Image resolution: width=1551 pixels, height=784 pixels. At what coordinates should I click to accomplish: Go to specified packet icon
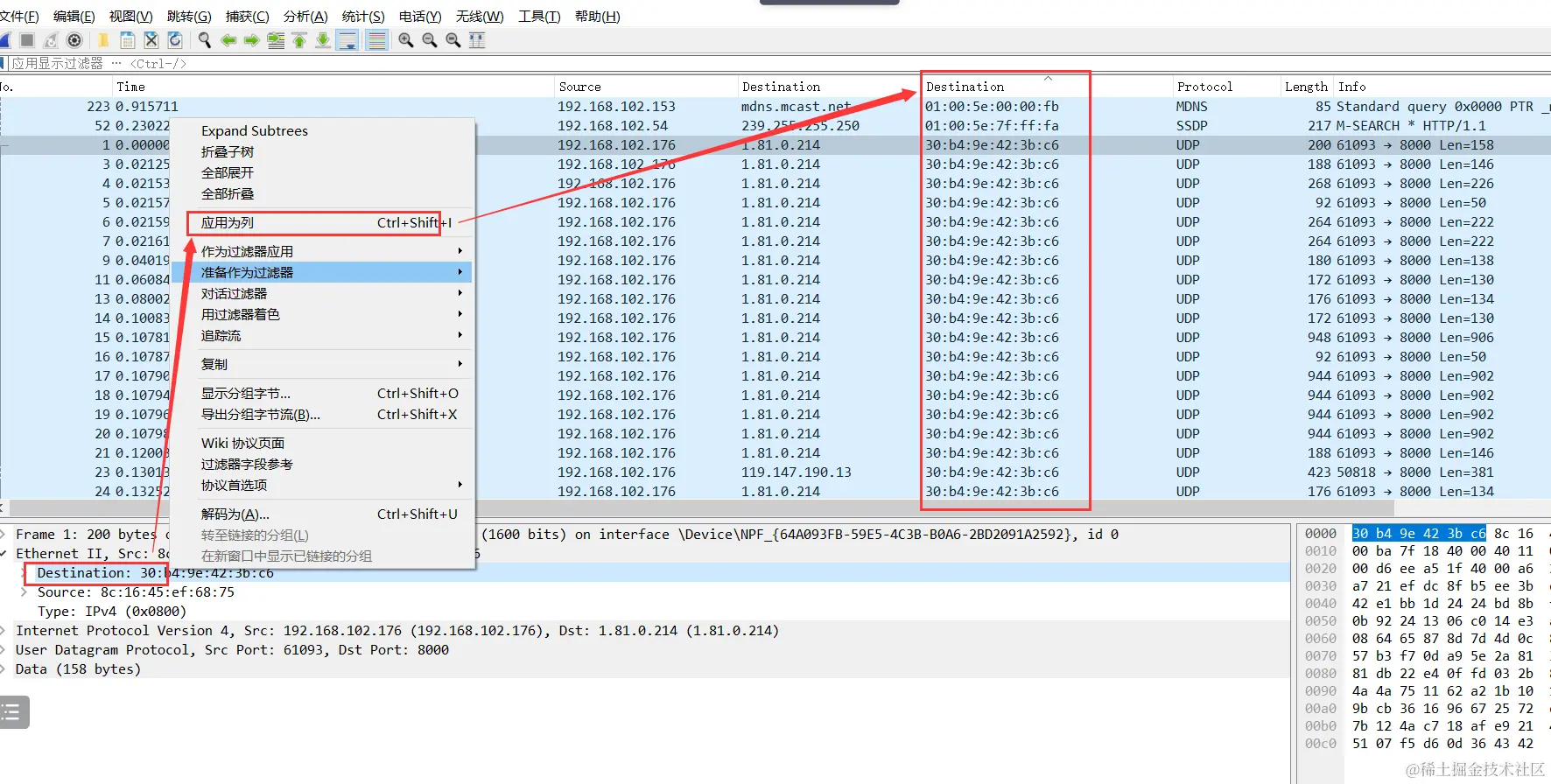click(x=276, y=40)
